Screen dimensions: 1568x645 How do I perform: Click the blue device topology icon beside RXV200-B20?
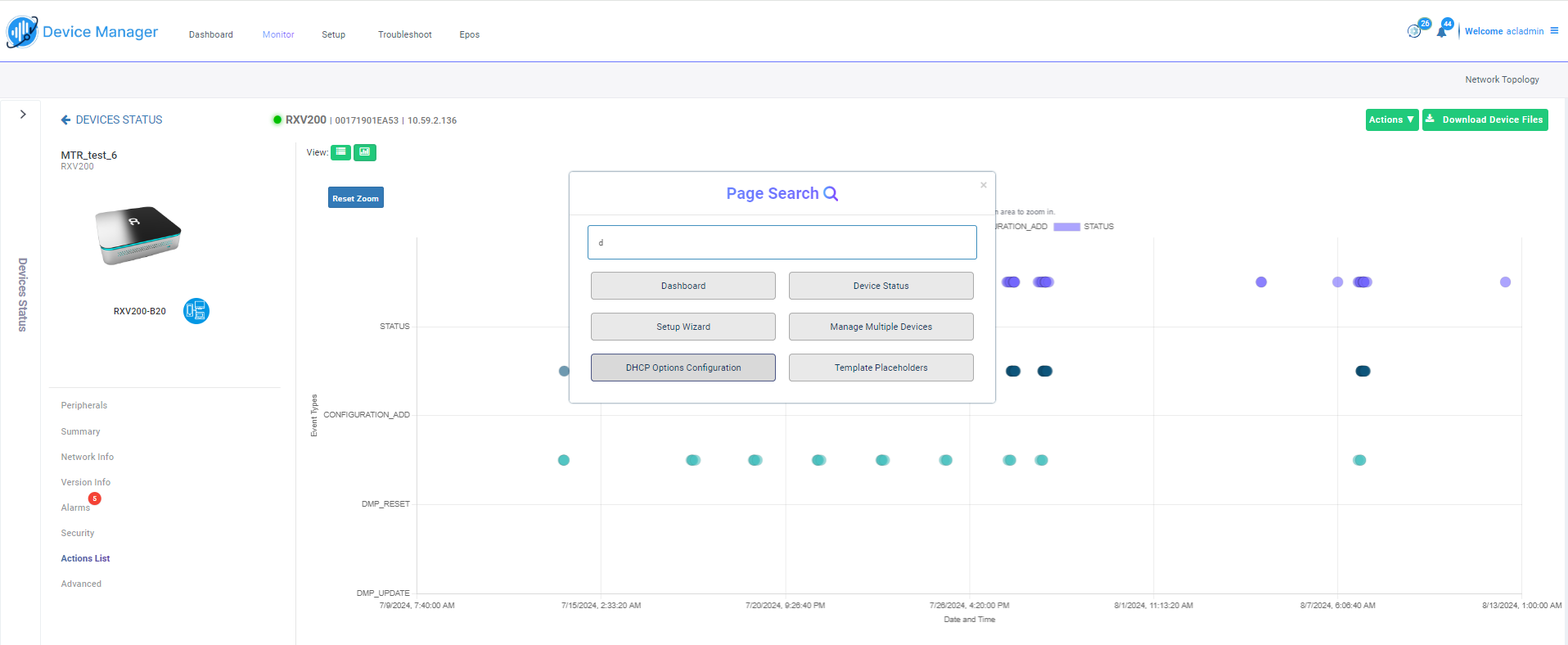[x=196, y=311]
